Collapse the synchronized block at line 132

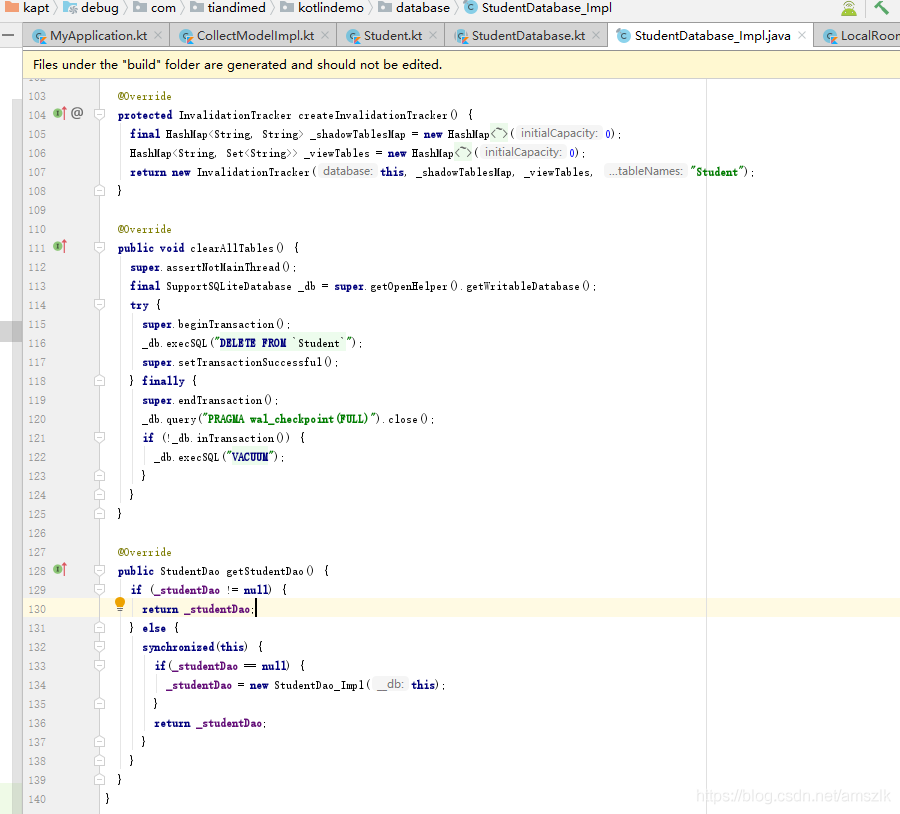click(99, 646)
